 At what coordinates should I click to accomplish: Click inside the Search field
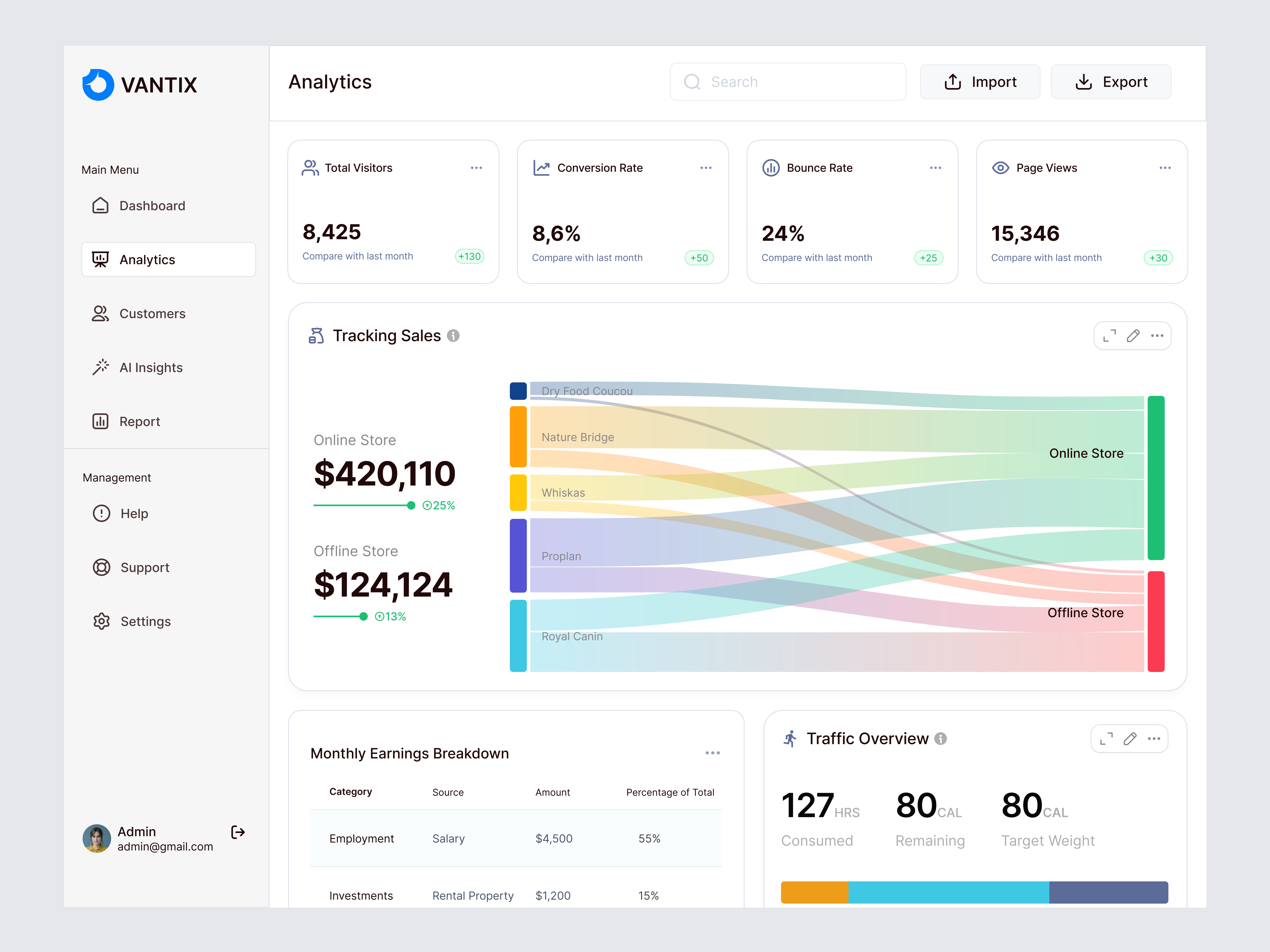pyautogui.click(x=788, y=81)
